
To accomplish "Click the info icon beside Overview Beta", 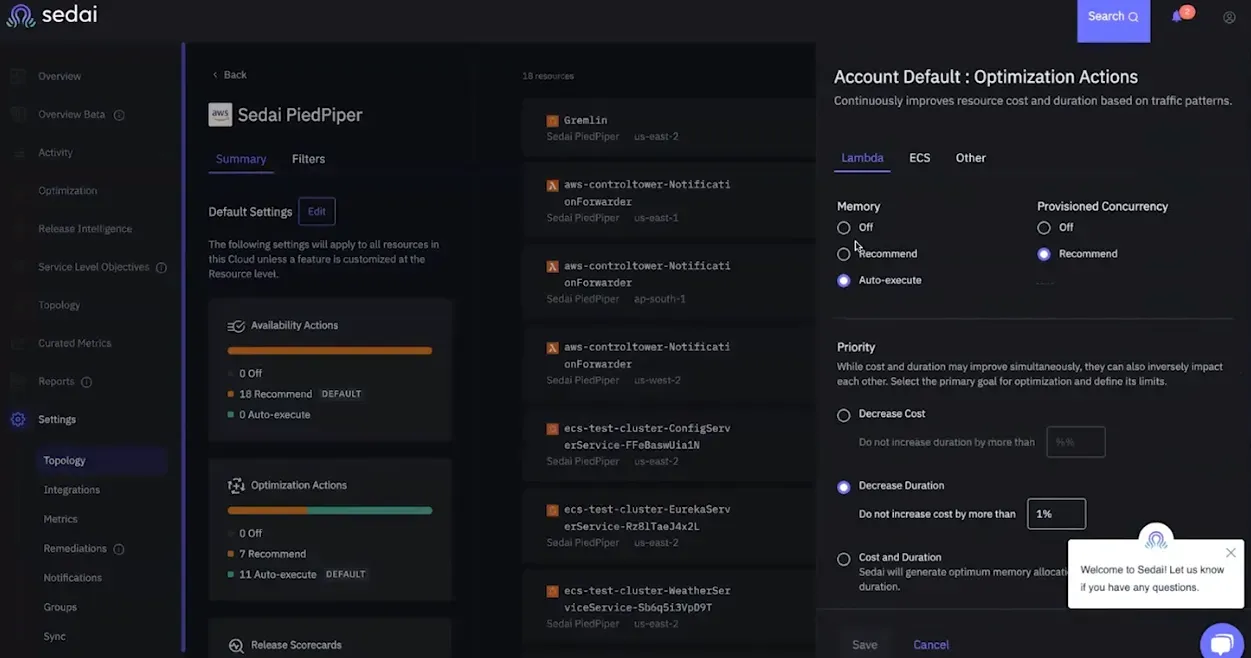I will pos(119,115).
